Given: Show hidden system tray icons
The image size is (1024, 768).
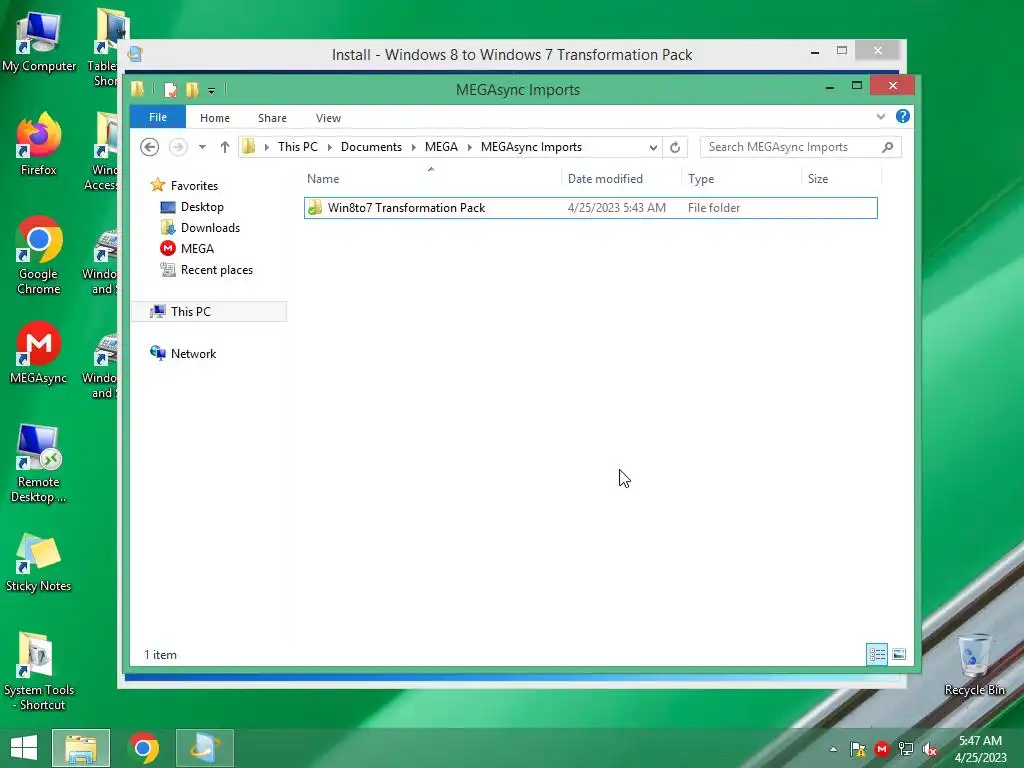Looking at the screenshot, I should tap(833, 749).
